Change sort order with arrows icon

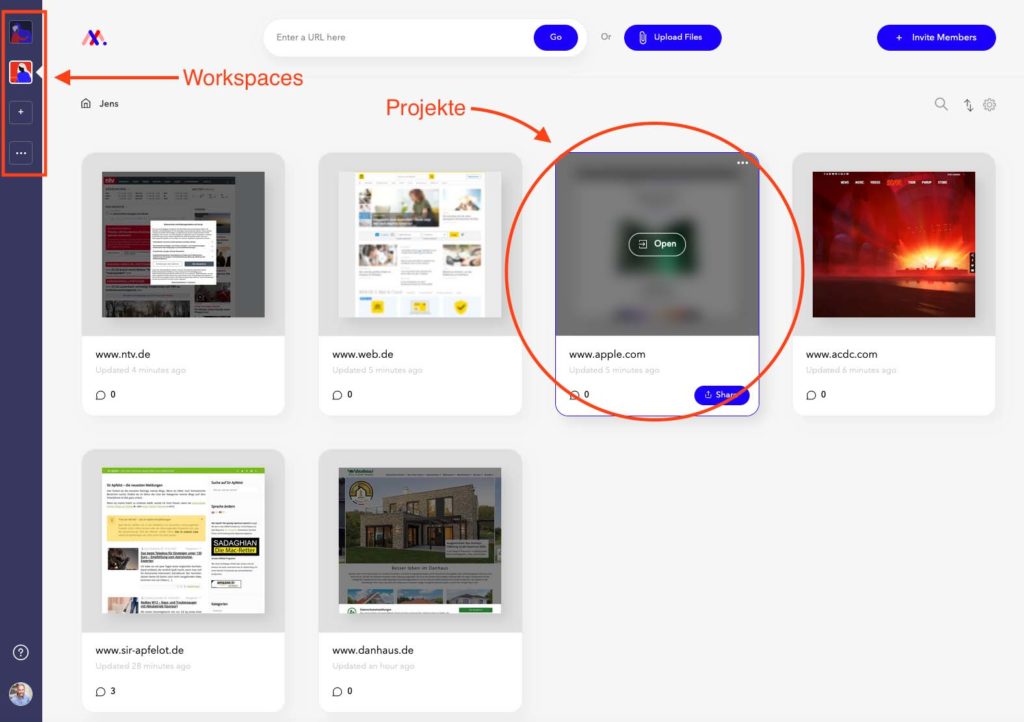[968, 104]
